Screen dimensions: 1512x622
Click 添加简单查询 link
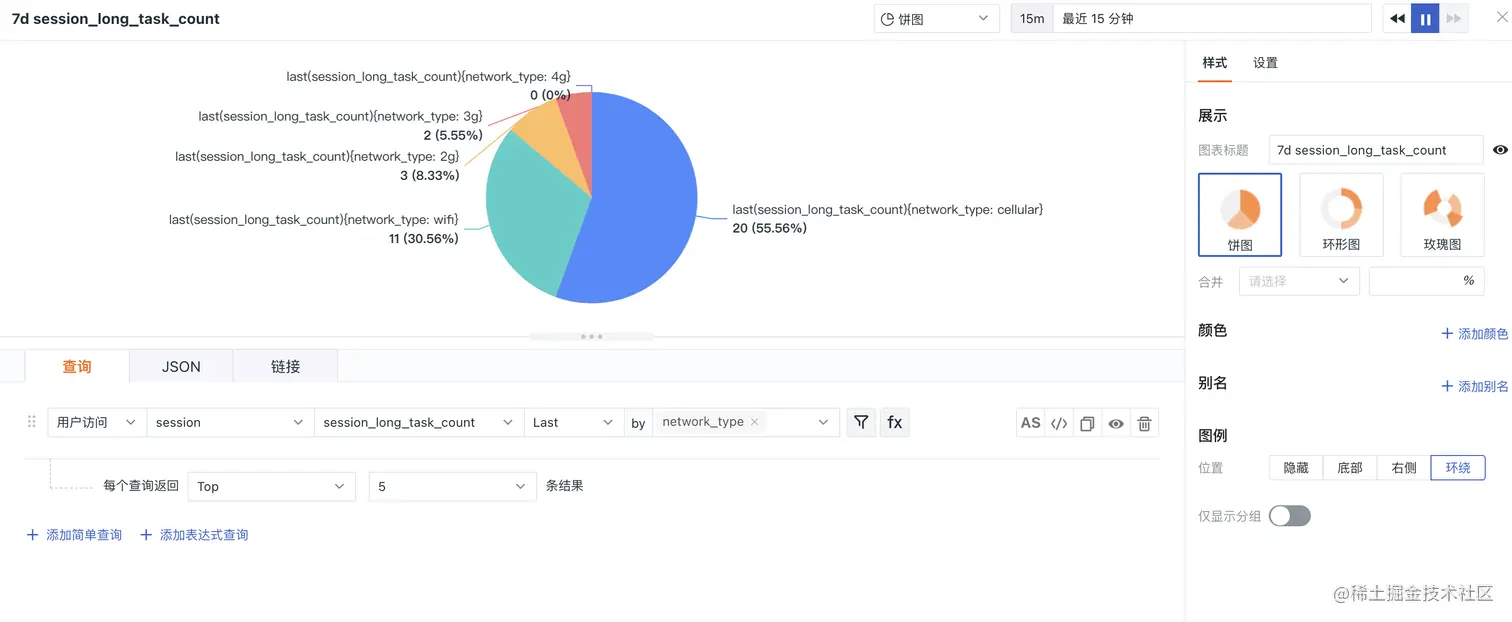click(74, 535)
